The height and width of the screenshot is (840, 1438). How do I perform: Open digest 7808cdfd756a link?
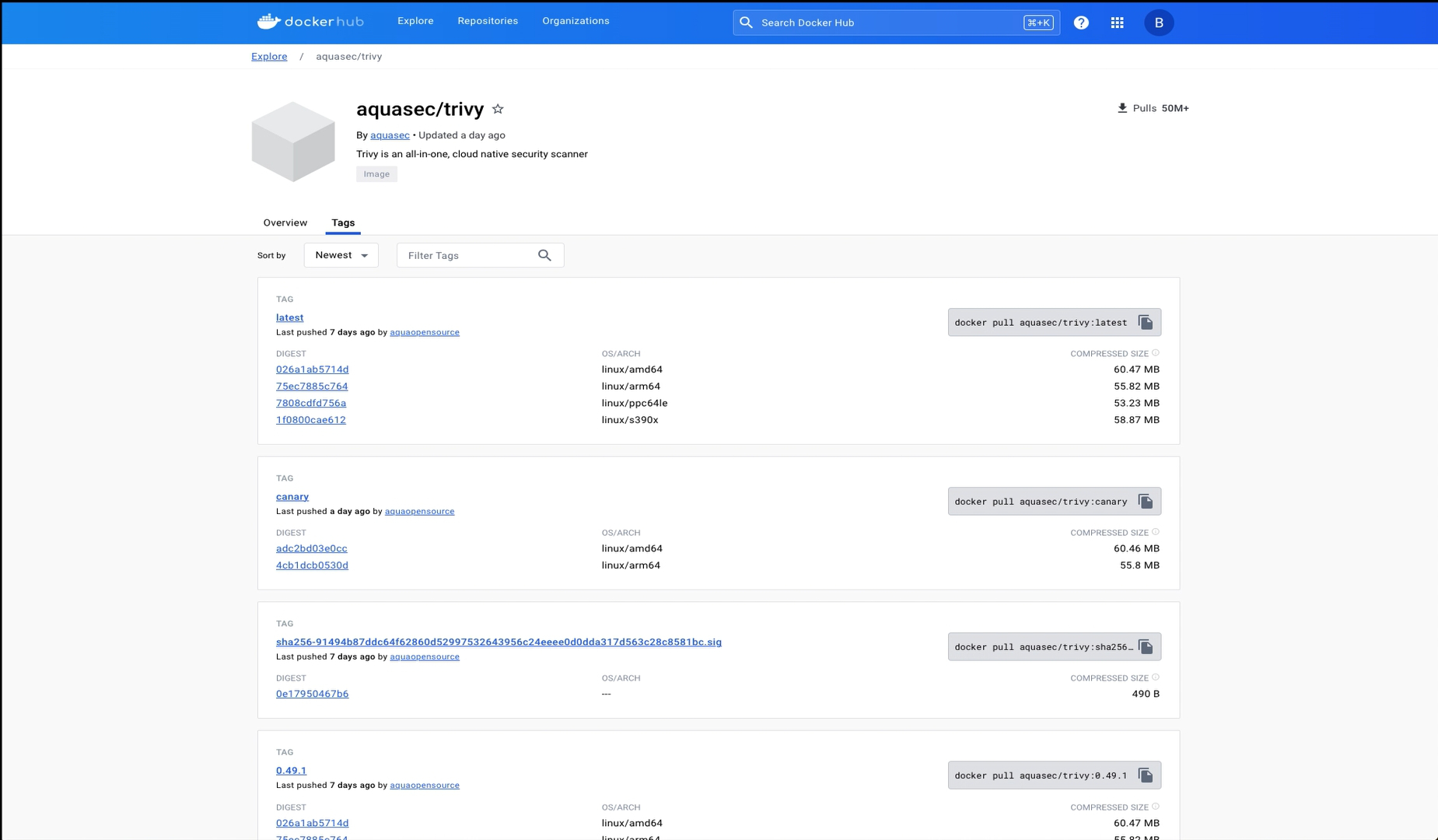(x=311, y=403)
